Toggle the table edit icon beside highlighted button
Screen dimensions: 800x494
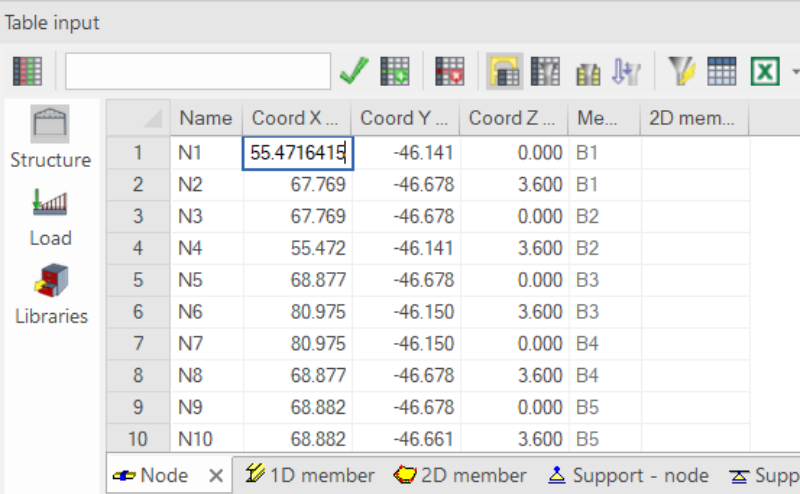545,71
